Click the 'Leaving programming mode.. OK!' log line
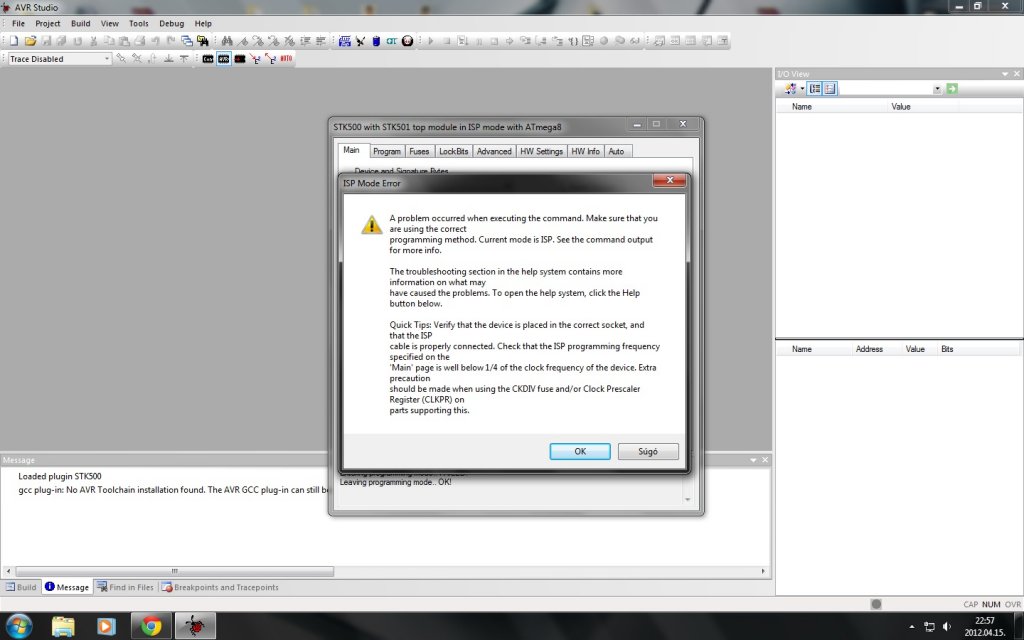1024x640 pixels. pos(395,482)
